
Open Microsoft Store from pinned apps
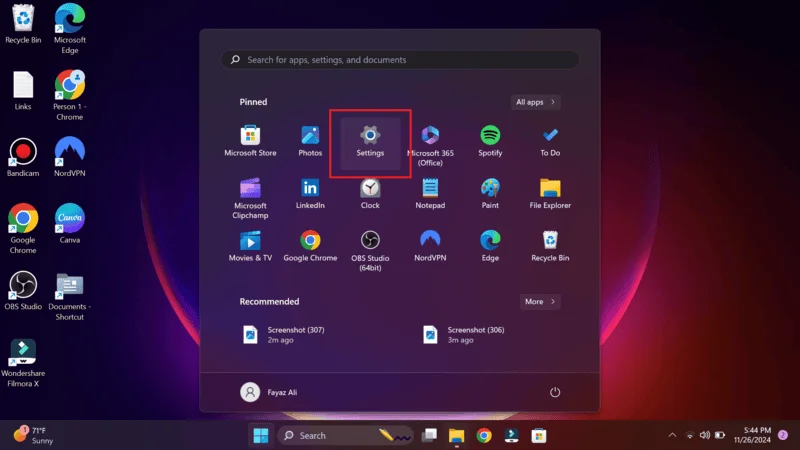(x=250, y=141)
